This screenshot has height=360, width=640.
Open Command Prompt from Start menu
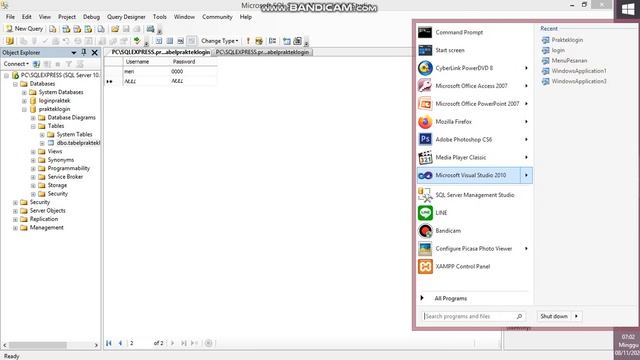tap(473, 32)
